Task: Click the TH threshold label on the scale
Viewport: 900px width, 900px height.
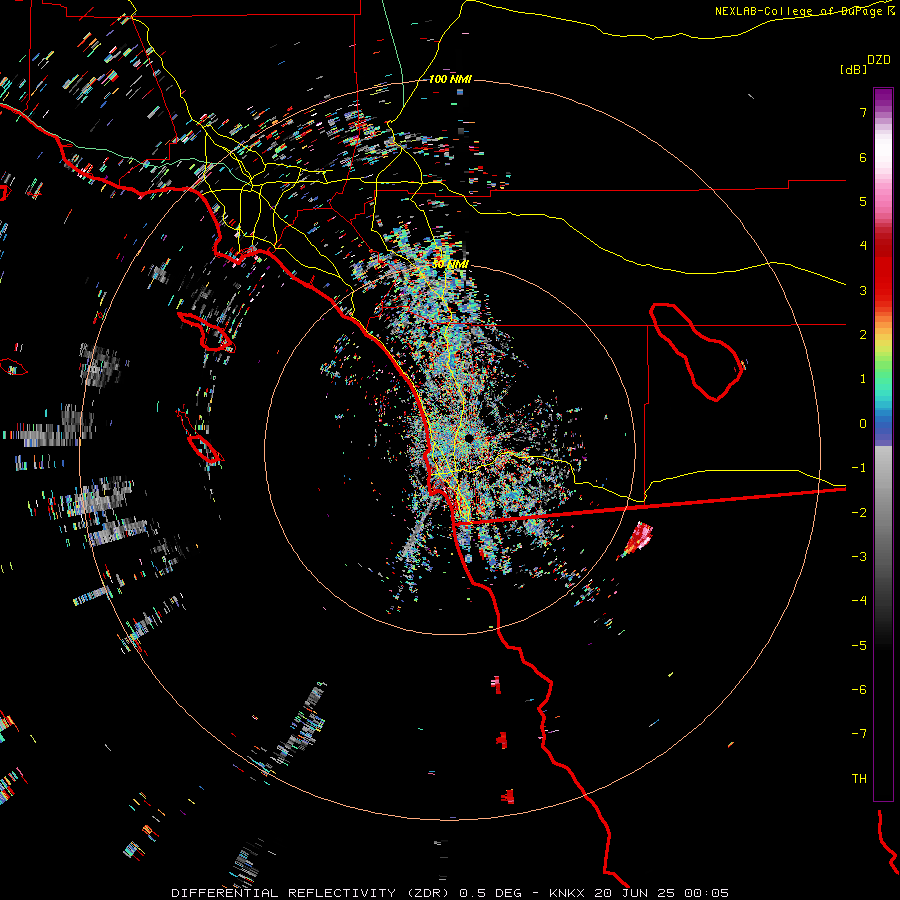Action: pyautogui.click(x=859, y=779)
